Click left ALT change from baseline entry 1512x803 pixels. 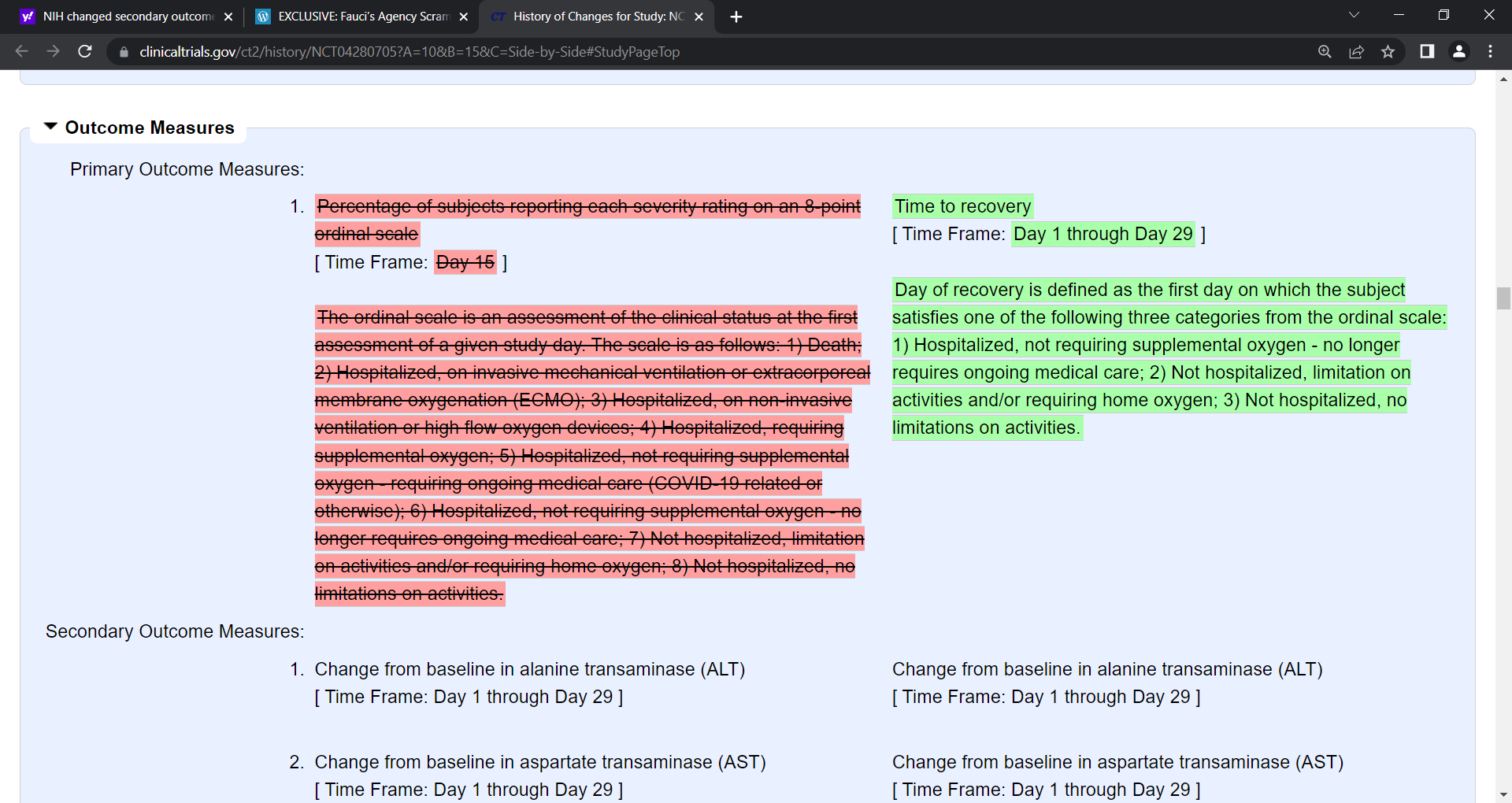click(529, 669)
